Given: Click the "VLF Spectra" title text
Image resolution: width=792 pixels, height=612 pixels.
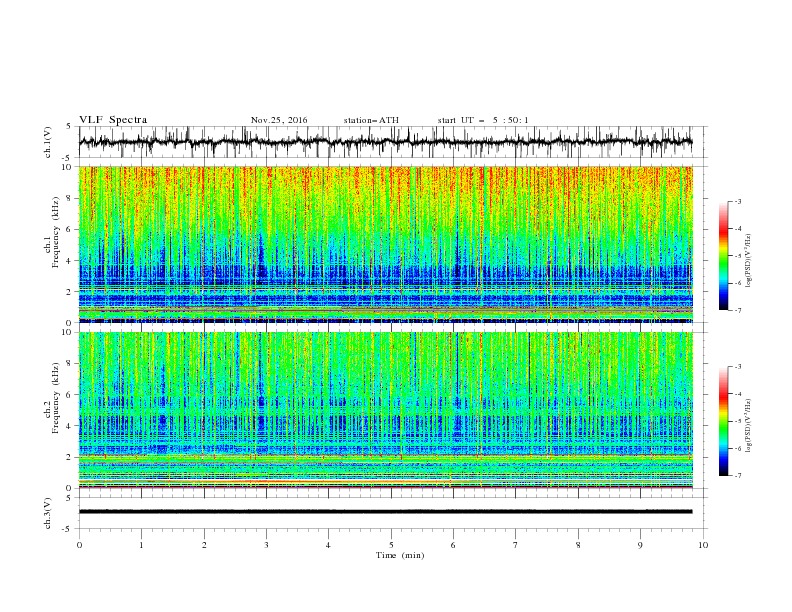Looking at the screenshot, I should pos(113,120).
